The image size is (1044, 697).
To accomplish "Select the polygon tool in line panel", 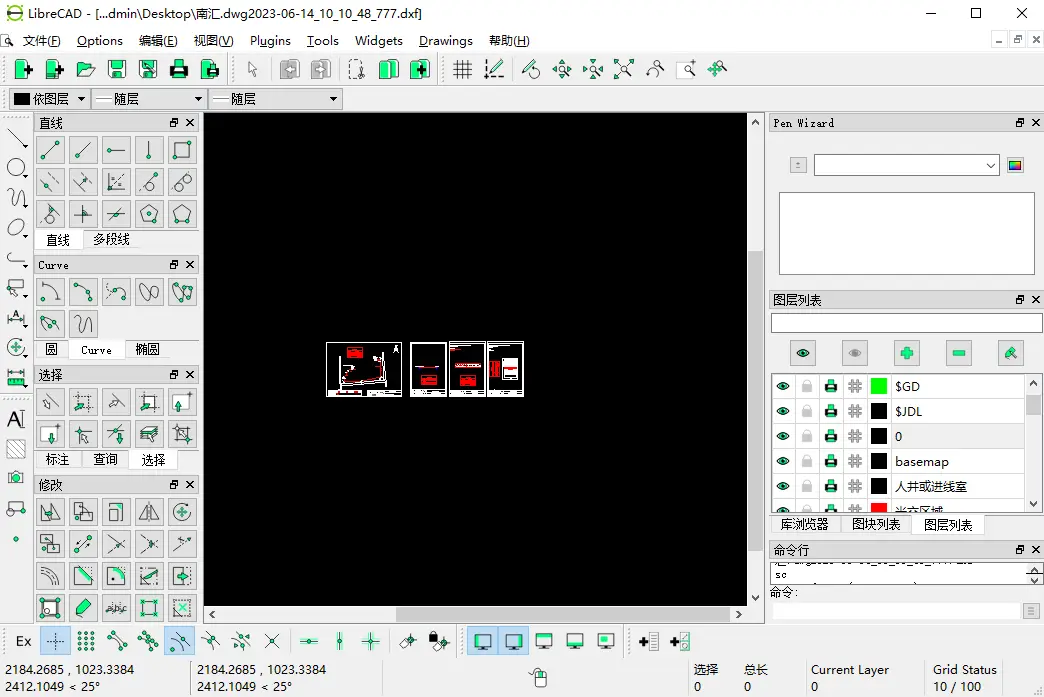I will tap(149, 214).
